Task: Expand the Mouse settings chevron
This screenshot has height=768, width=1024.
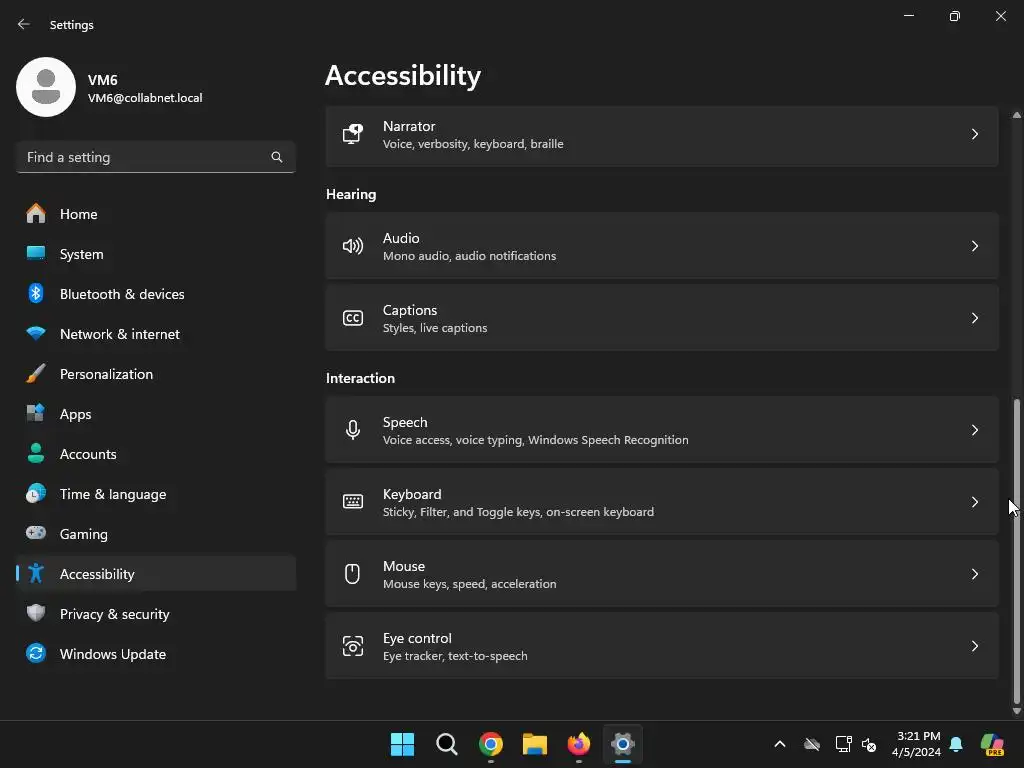Action: pos(974,574)
